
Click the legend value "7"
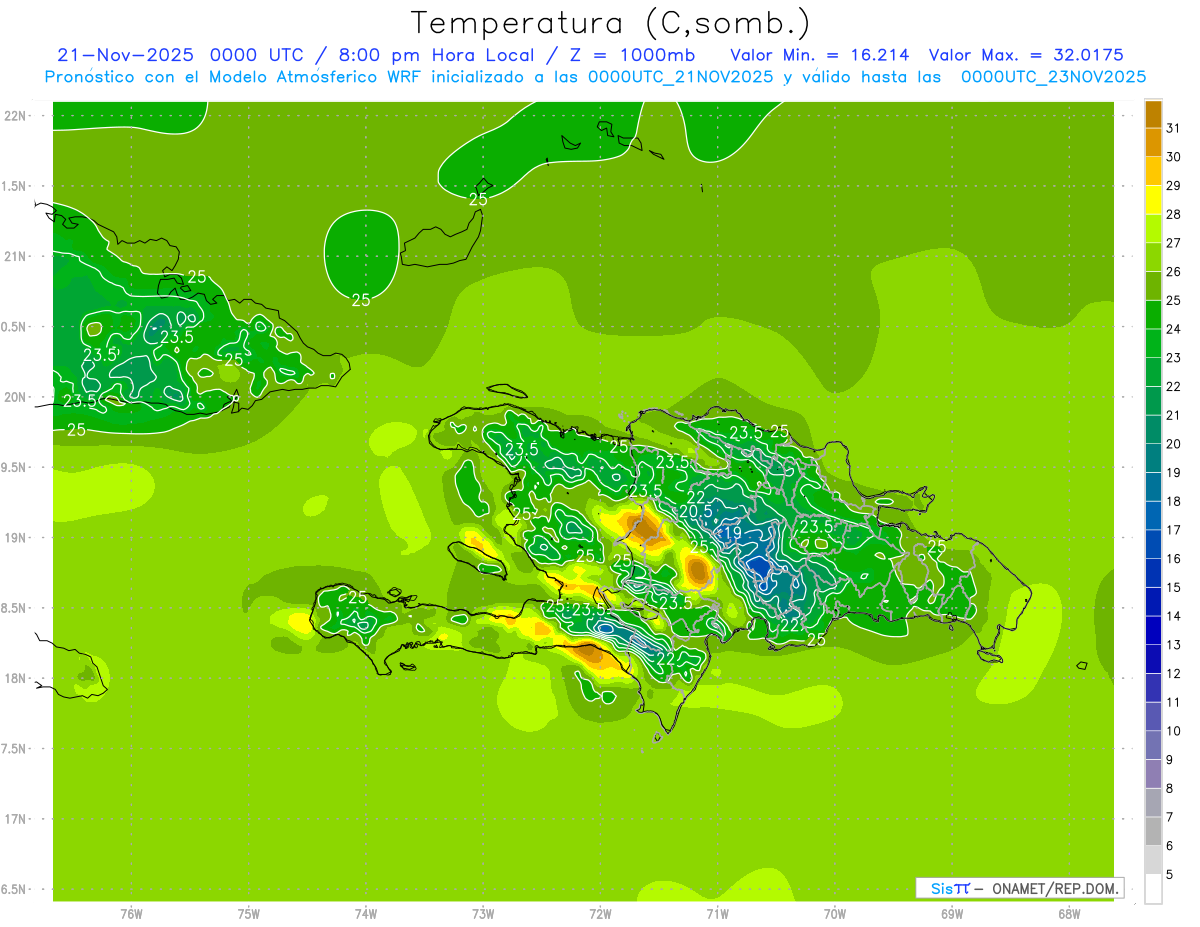point(1170,818)
